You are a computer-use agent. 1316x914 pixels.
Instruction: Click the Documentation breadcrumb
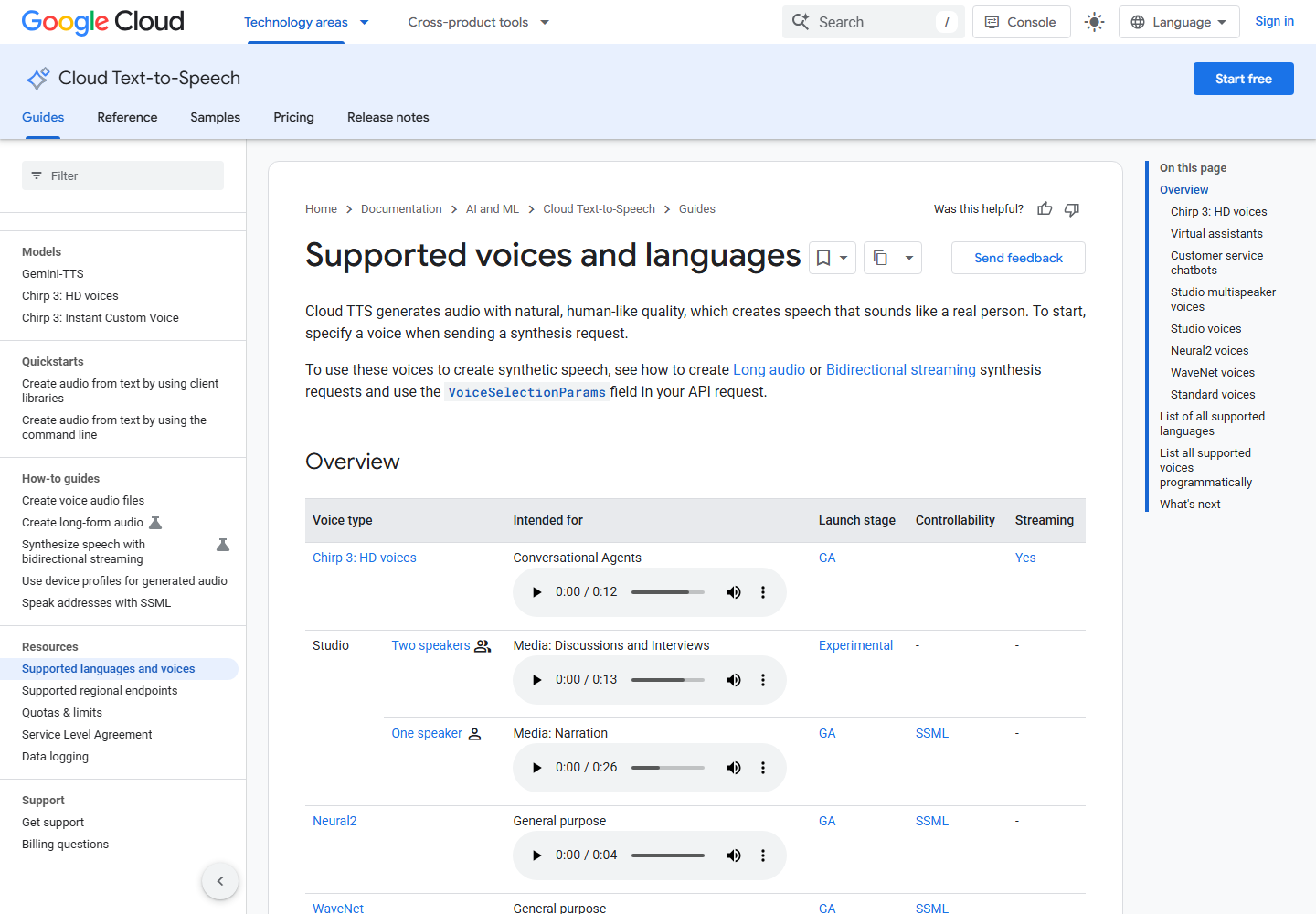point(401,209)
